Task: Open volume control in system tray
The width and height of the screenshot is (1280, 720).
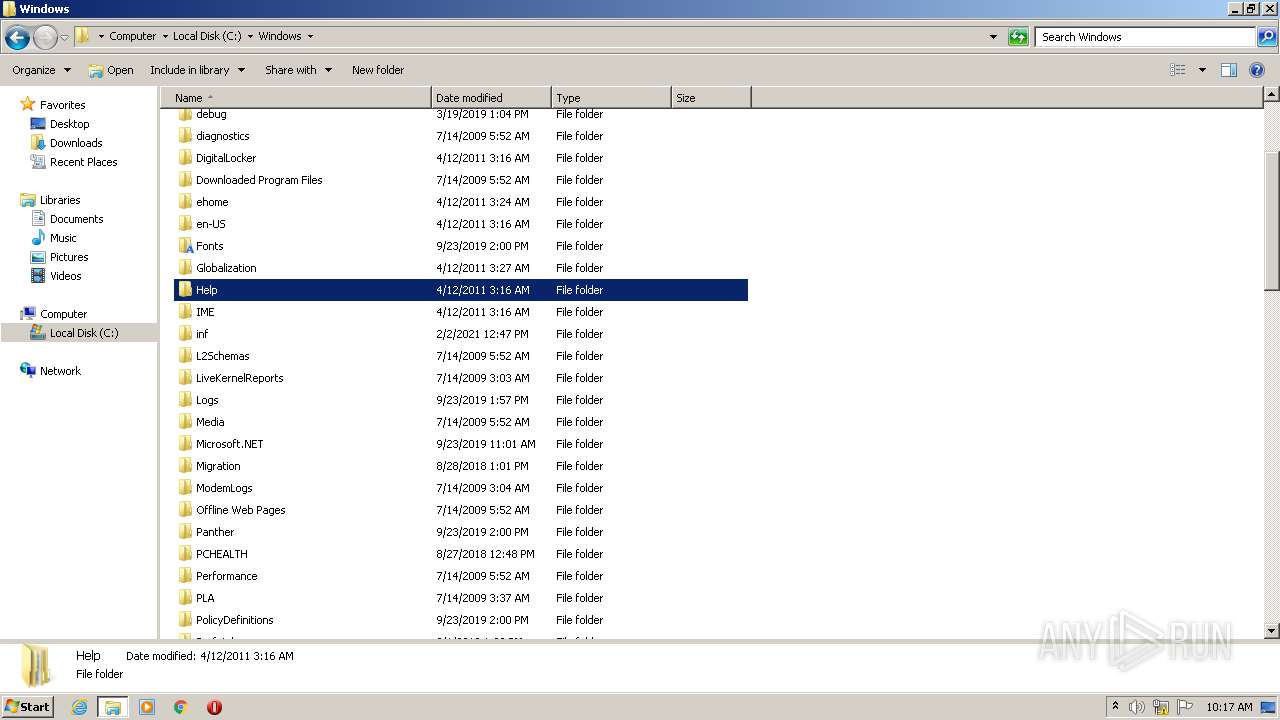Action: [x=1137, y=707]
